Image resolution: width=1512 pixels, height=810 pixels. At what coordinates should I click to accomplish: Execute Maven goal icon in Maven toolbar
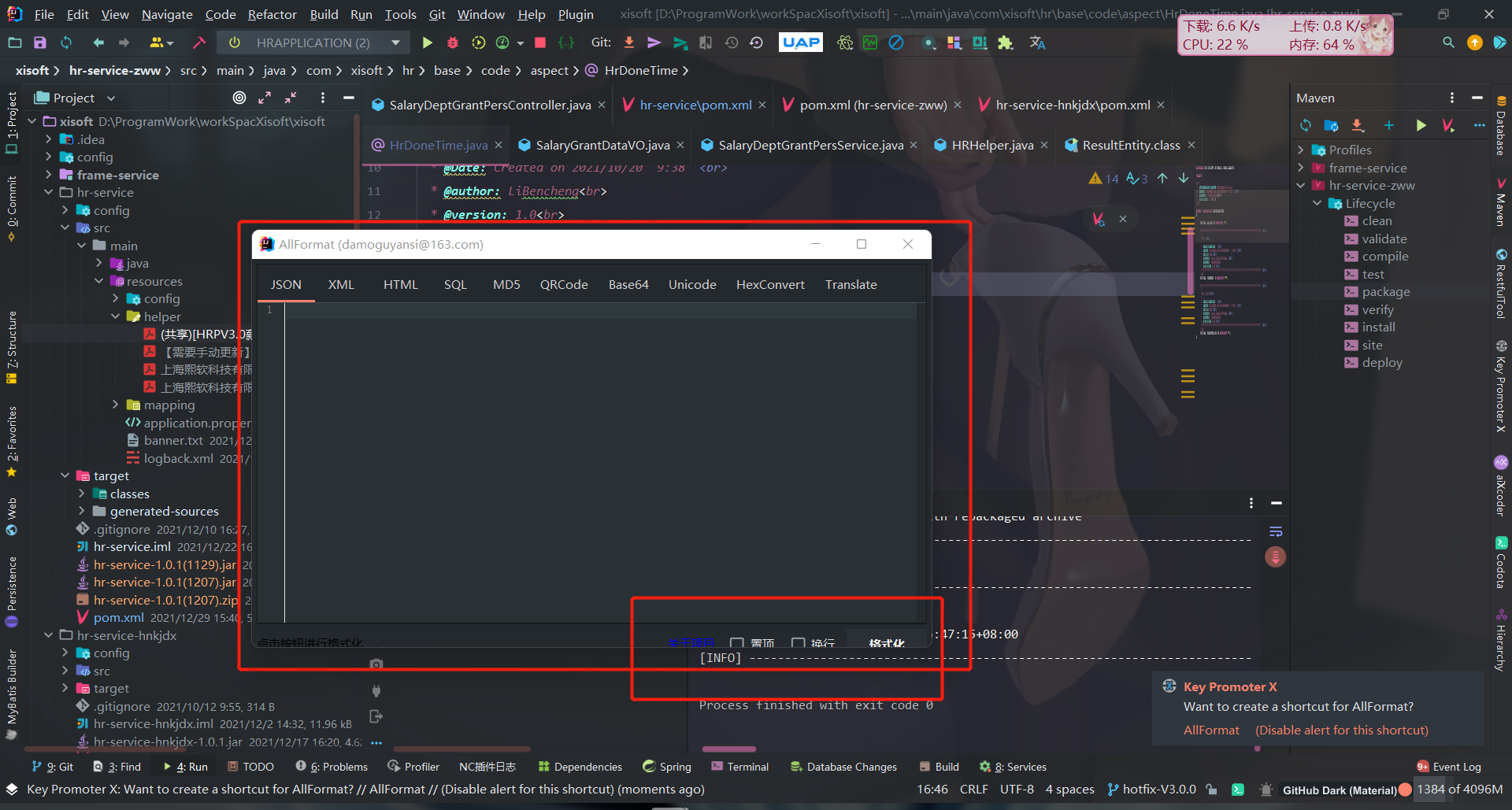coord(1448,125)
